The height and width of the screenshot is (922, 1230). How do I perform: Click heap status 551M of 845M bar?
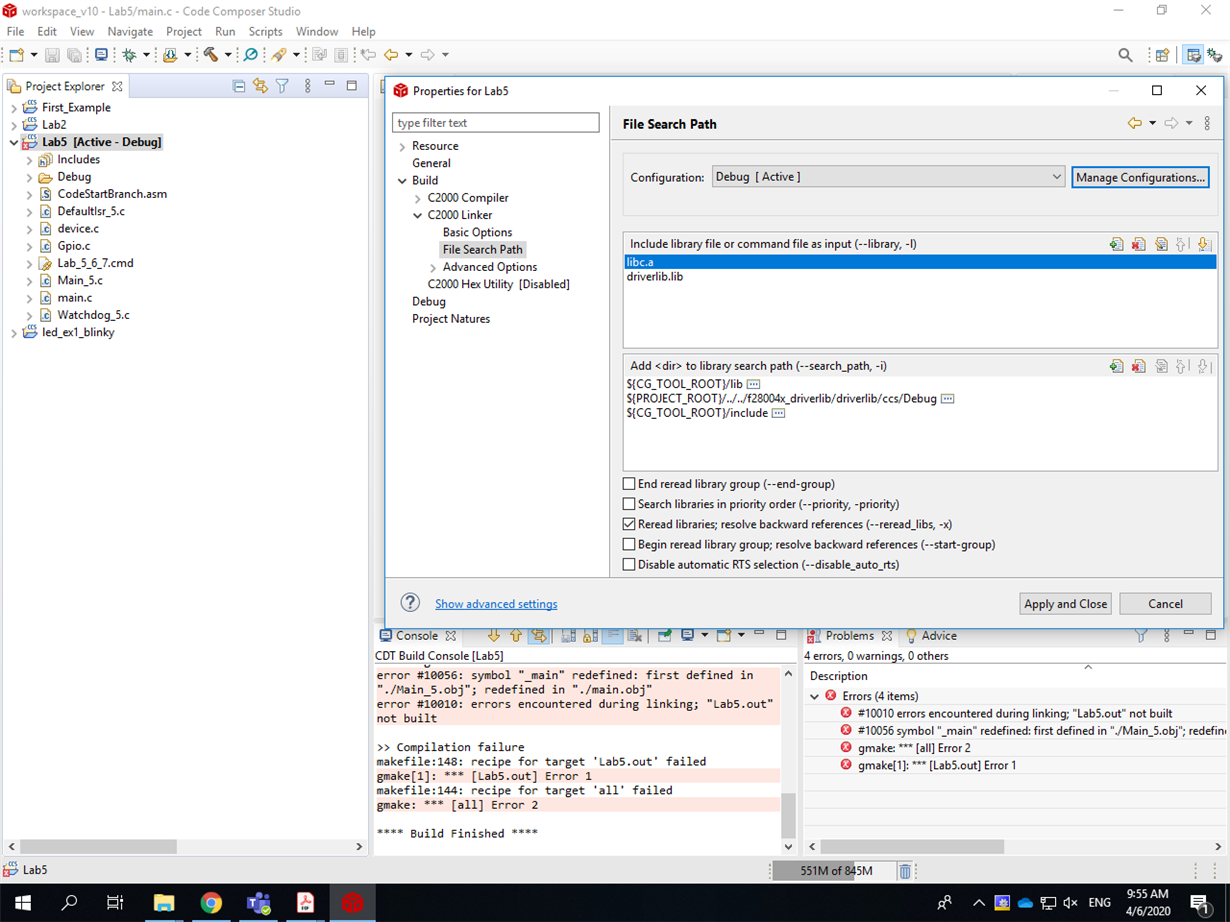click(836, 871)
